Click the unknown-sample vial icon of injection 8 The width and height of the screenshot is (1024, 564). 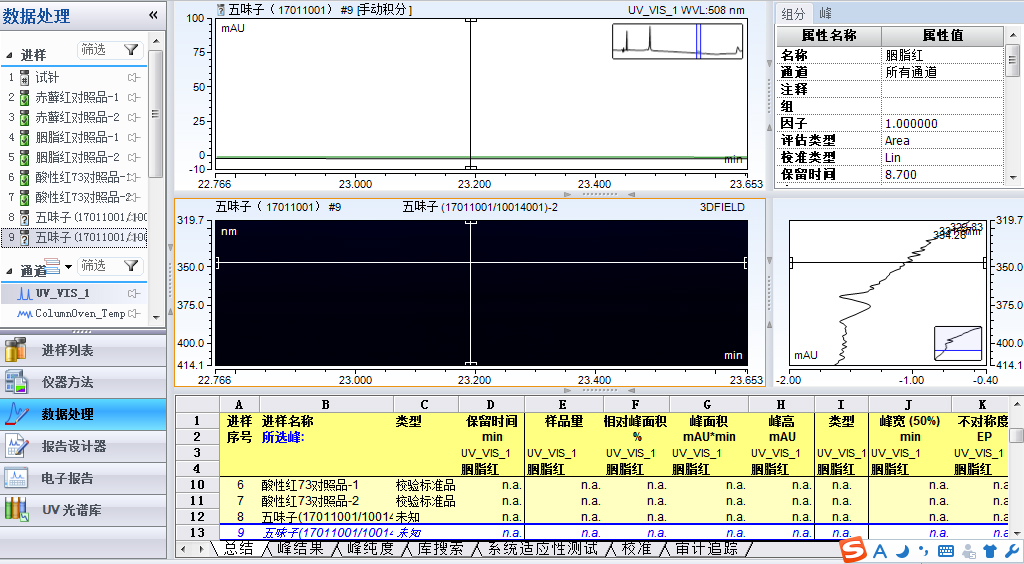click(x=25, y=217)
